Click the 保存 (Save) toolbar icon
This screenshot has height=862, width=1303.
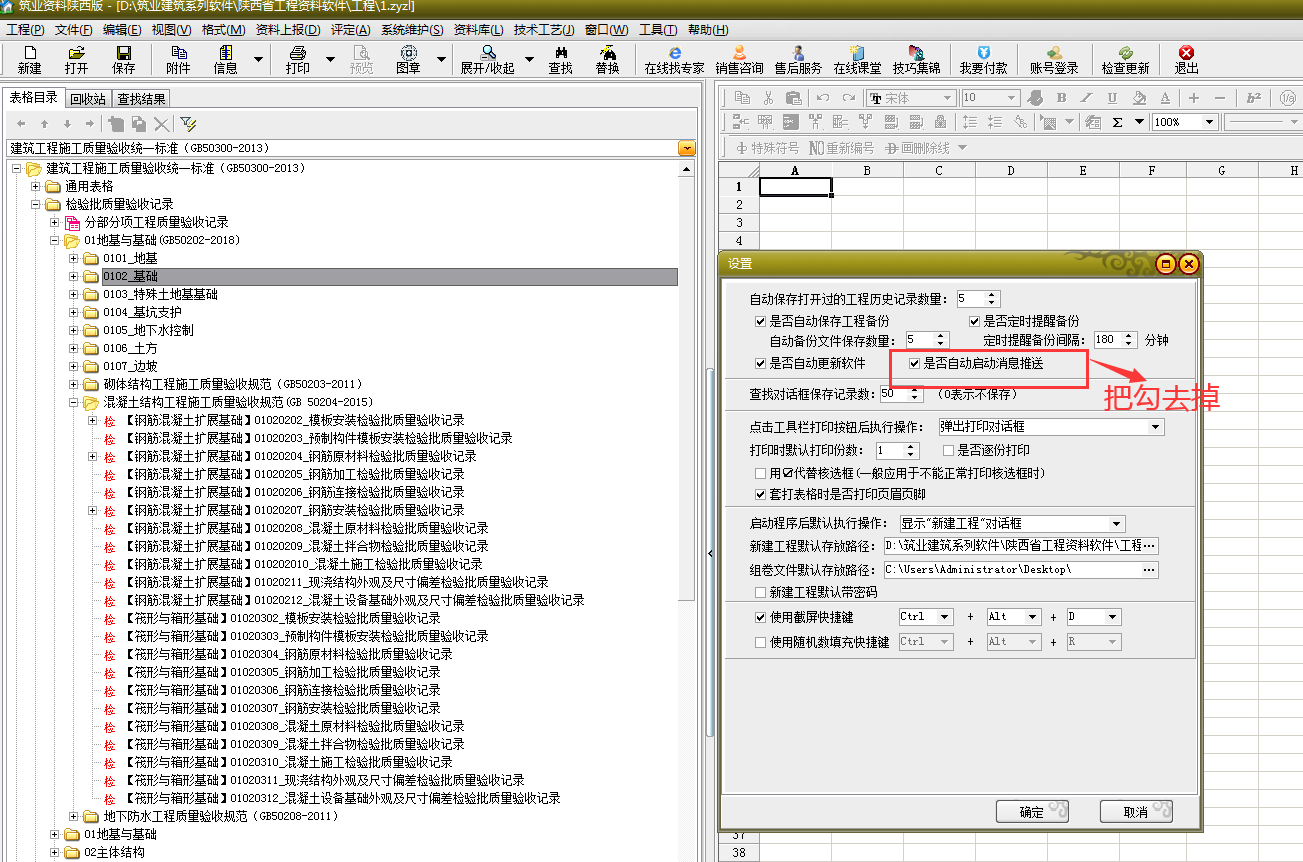(124, 60)
